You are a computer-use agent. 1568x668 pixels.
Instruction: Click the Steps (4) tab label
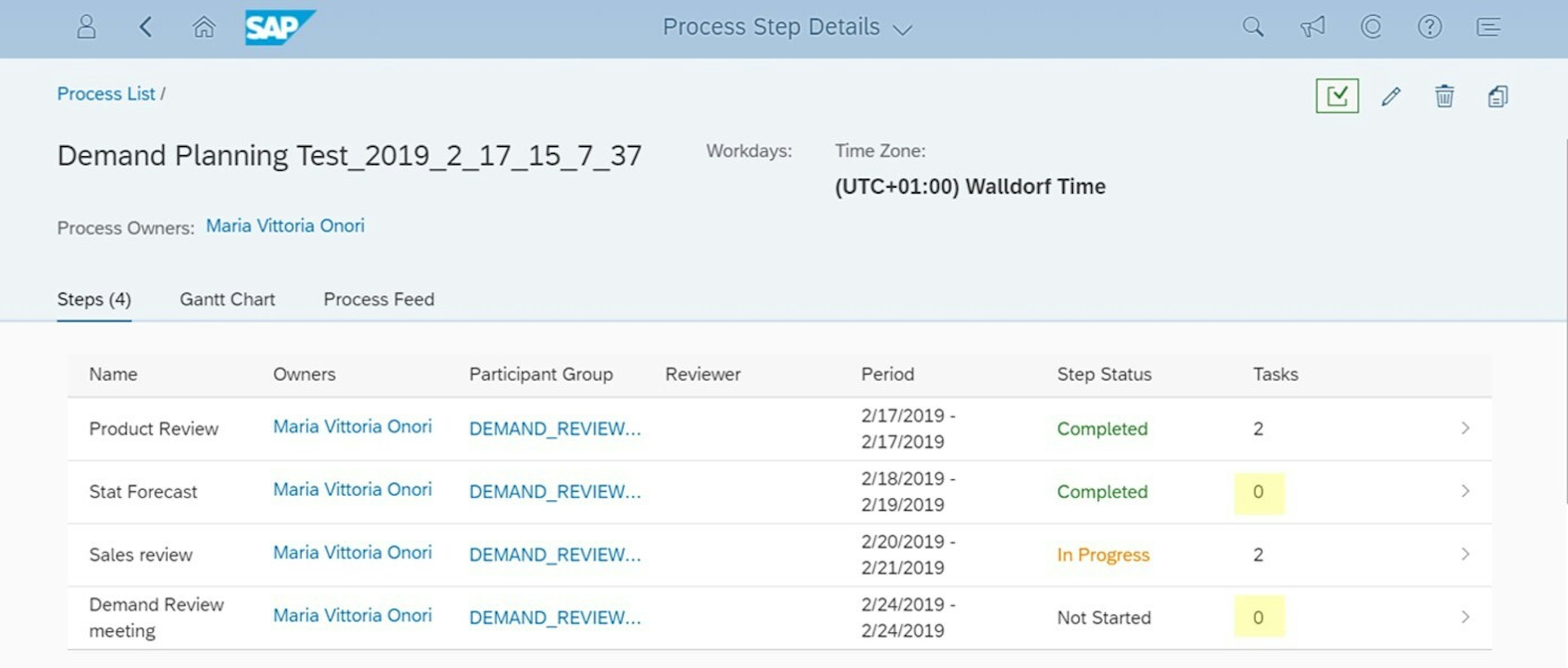93,299
